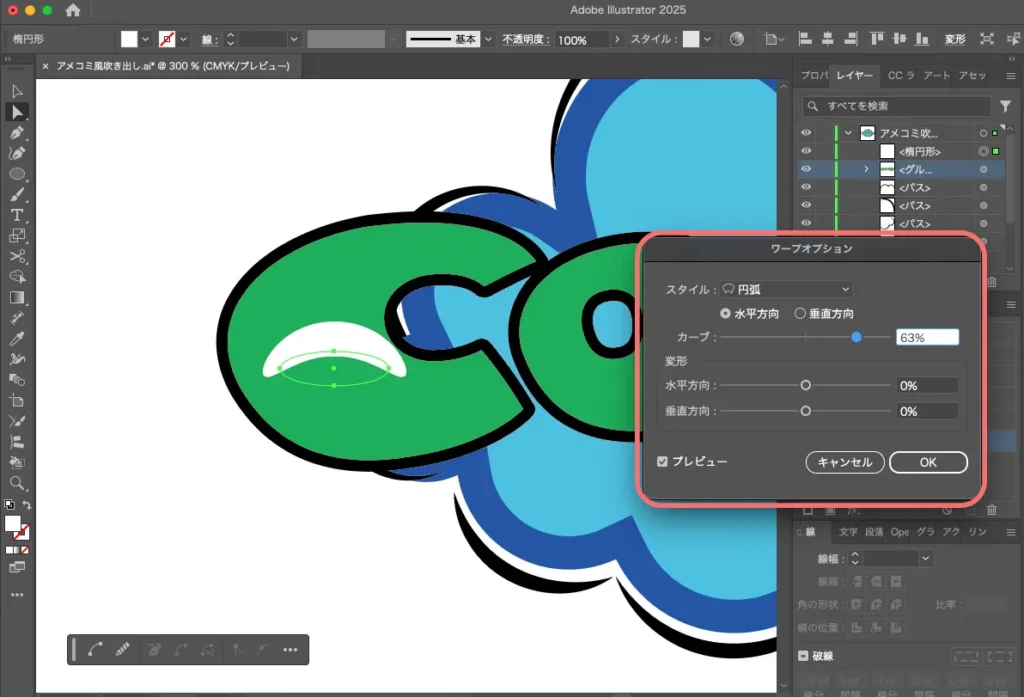Select the 垂直方向 radio button

click(800, 314)
